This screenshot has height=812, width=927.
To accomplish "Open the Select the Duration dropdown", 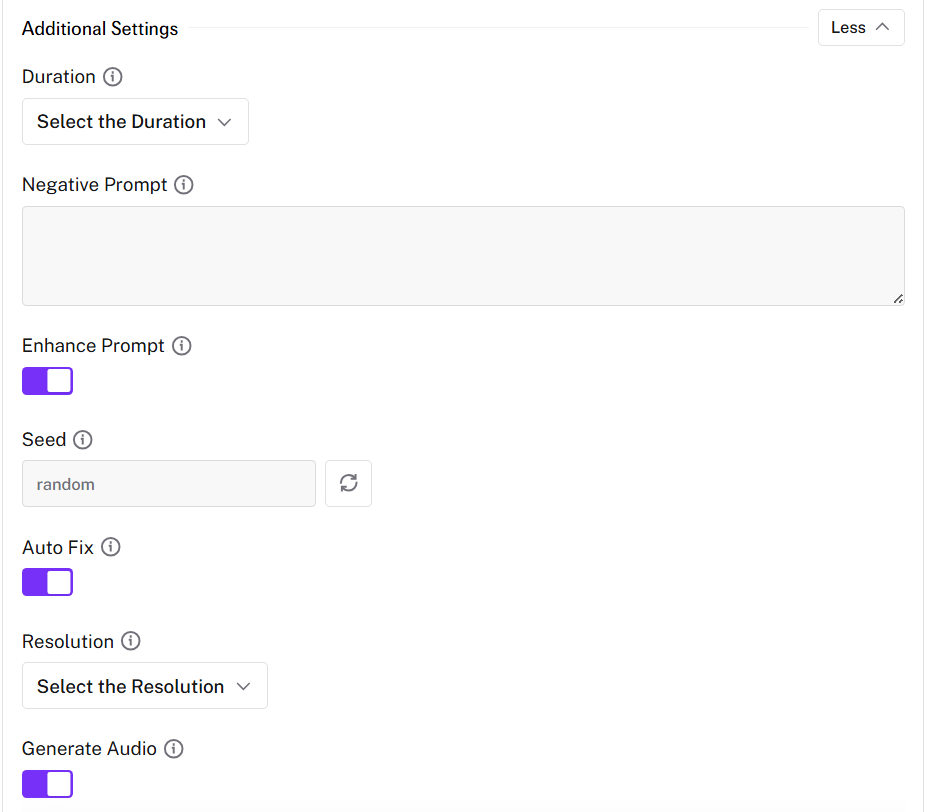I will tap(135, 122).
